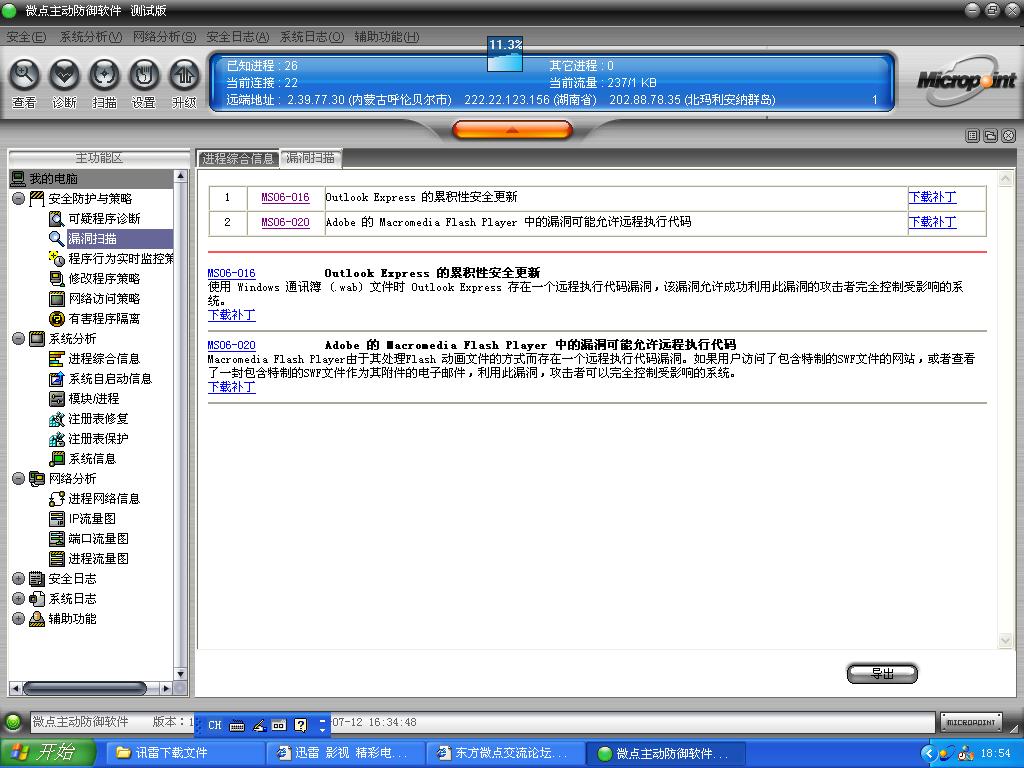Collapse the 网络分析 tree node

(18, 479)
